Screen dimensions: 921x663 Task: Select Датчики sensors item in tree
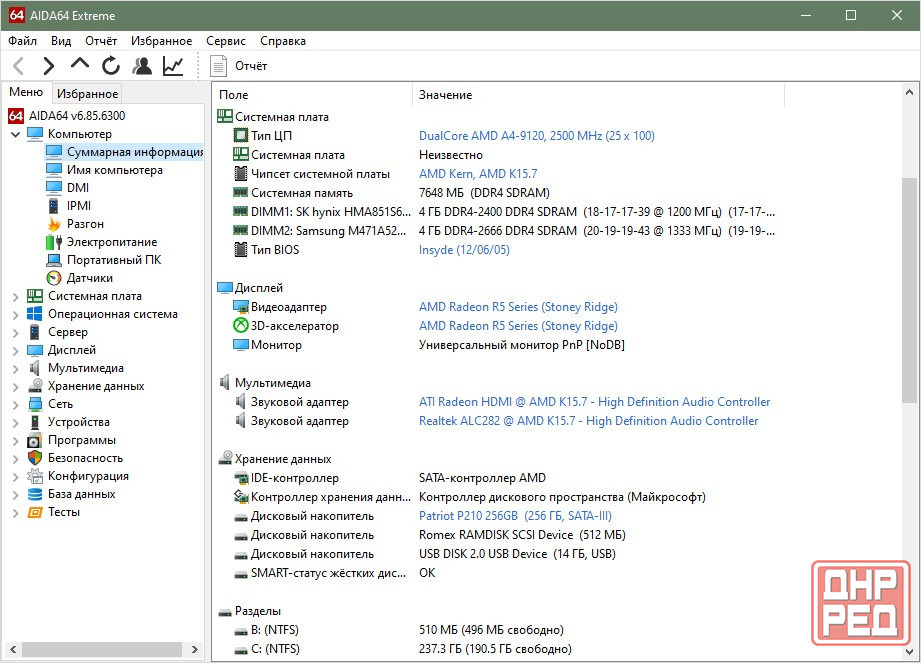click(89, 278)
